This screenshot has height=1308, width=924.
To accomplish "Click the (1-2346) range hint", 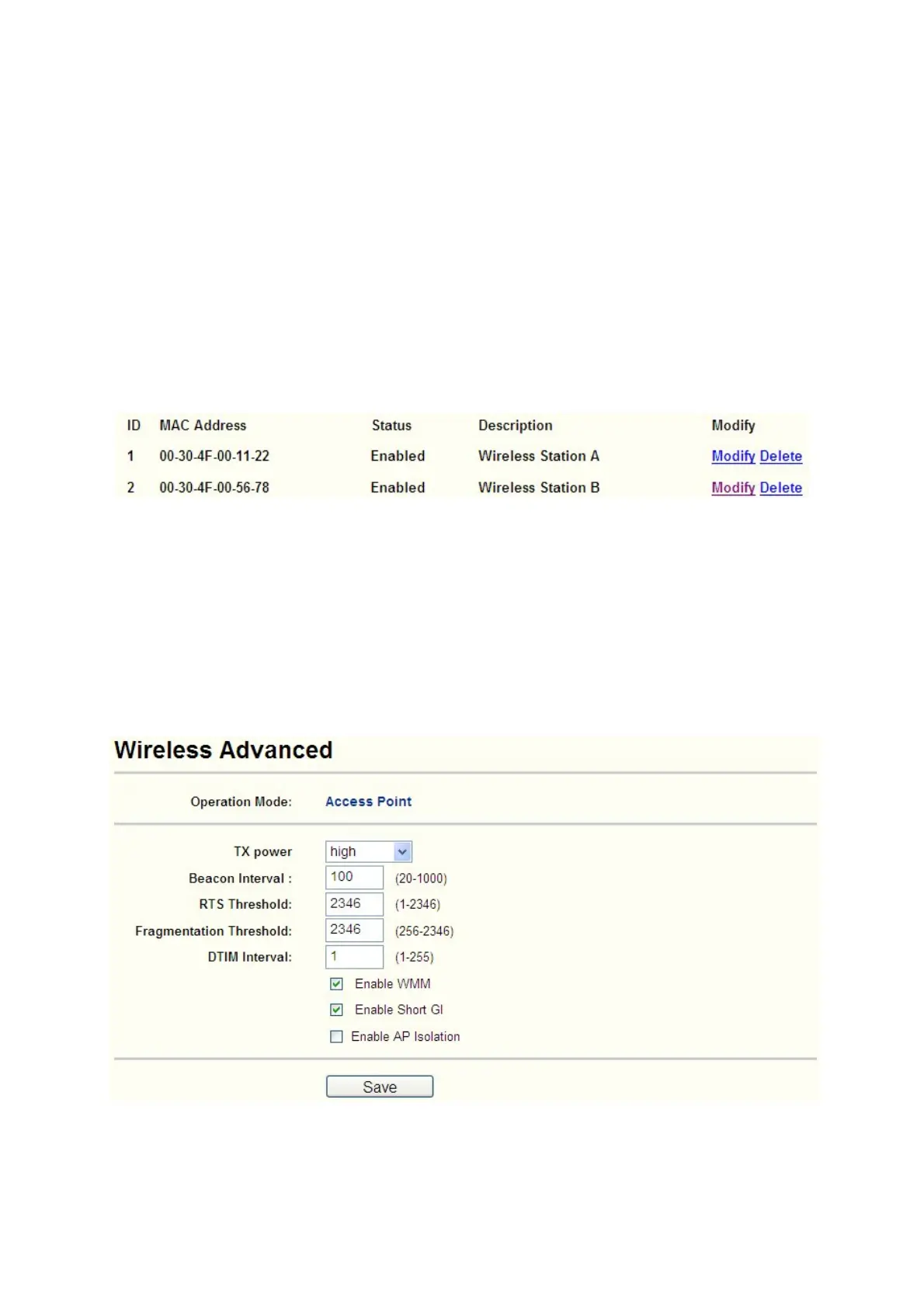I will pos(418,905).
